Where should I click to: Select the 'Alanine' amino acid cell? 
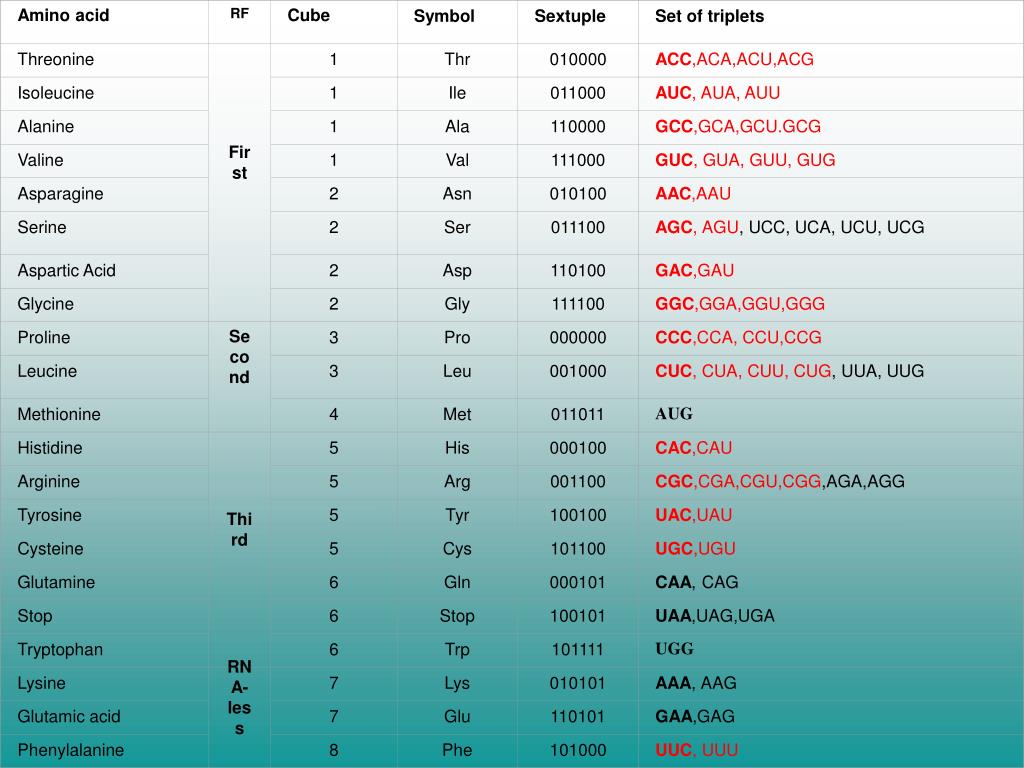tap(46, 126)
